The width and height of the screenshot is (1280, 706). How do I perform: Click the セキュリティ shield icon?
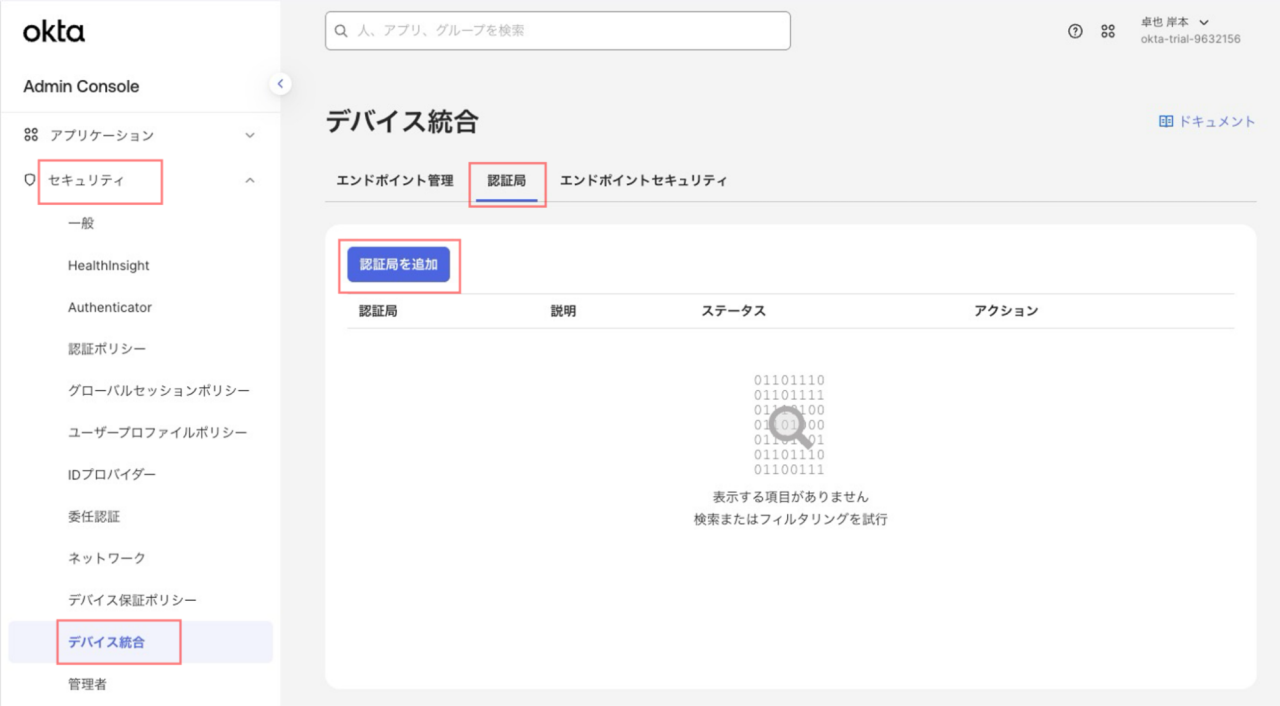point(30,180)
